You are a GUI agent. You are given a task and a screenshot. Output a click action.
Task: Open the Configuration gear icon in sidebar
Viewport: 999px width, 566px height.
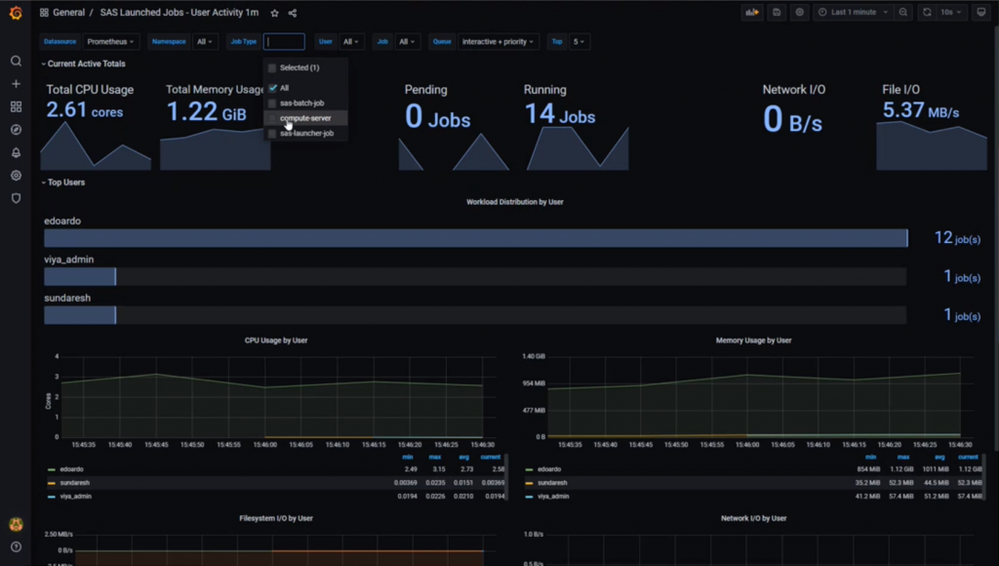(x=16, y=175)
